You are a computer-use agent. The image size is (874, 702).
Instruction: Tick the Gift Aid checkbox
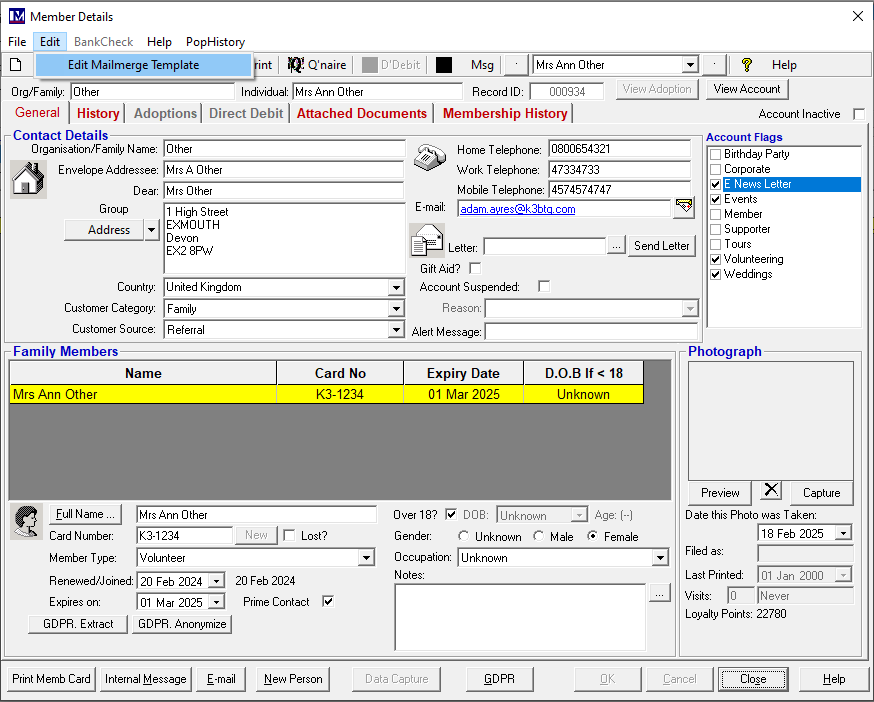point(475,268)
